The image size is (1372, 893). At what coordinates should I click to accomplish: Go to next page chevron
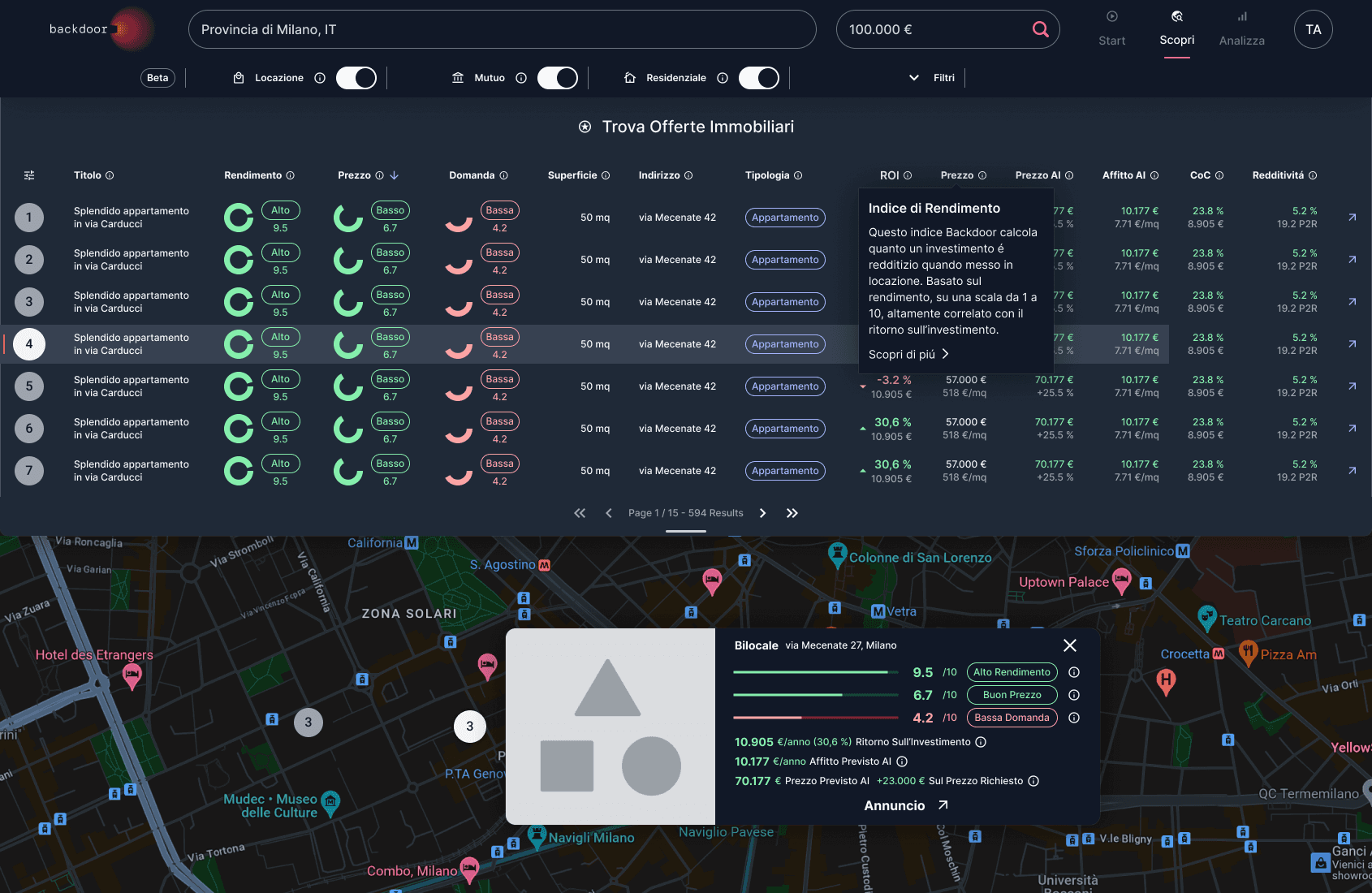762,513
